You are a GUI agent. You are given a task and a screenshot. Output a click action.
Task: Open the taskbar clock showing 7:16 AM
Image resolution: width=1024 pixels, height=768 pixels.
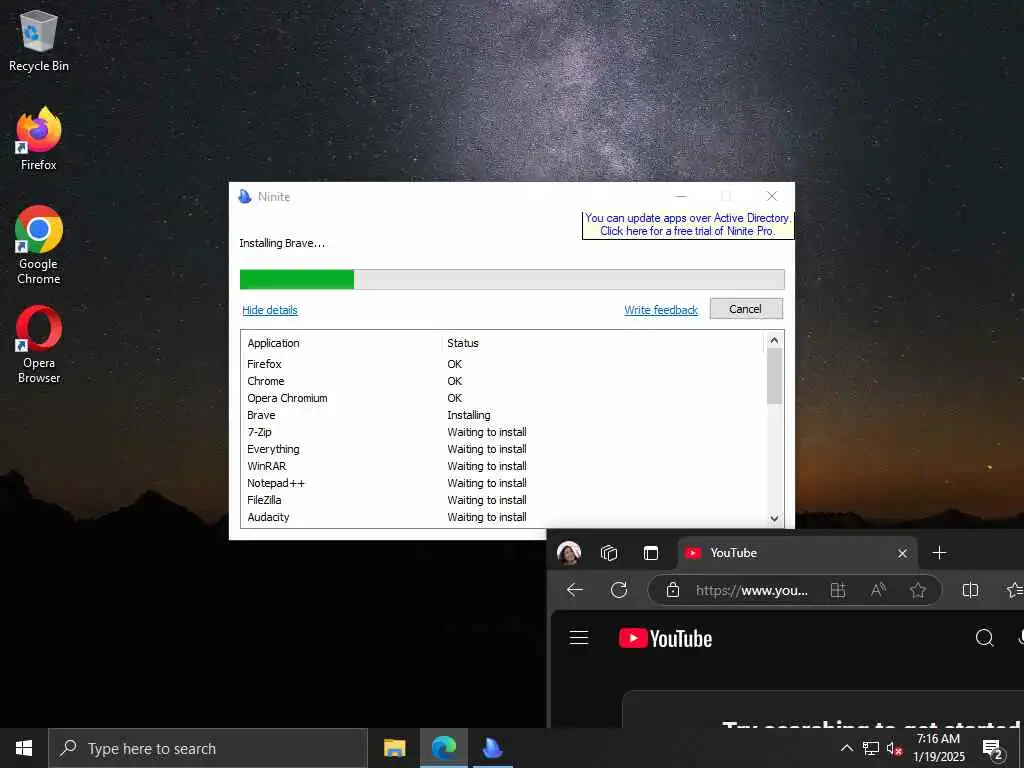pos(938,748)
